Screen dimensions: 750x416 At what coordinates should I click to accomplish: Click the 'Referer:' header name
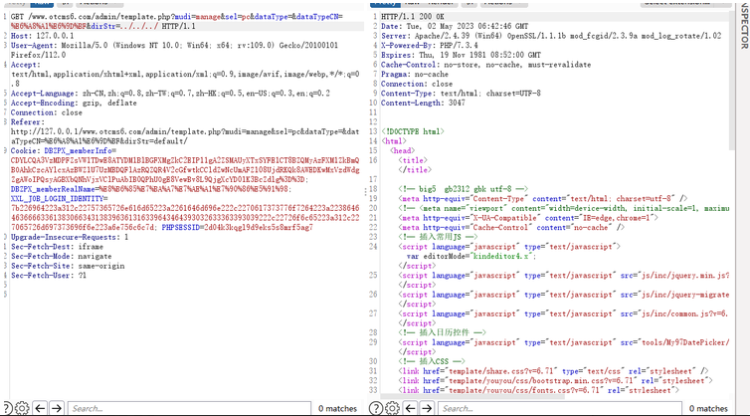click(27, 122)
